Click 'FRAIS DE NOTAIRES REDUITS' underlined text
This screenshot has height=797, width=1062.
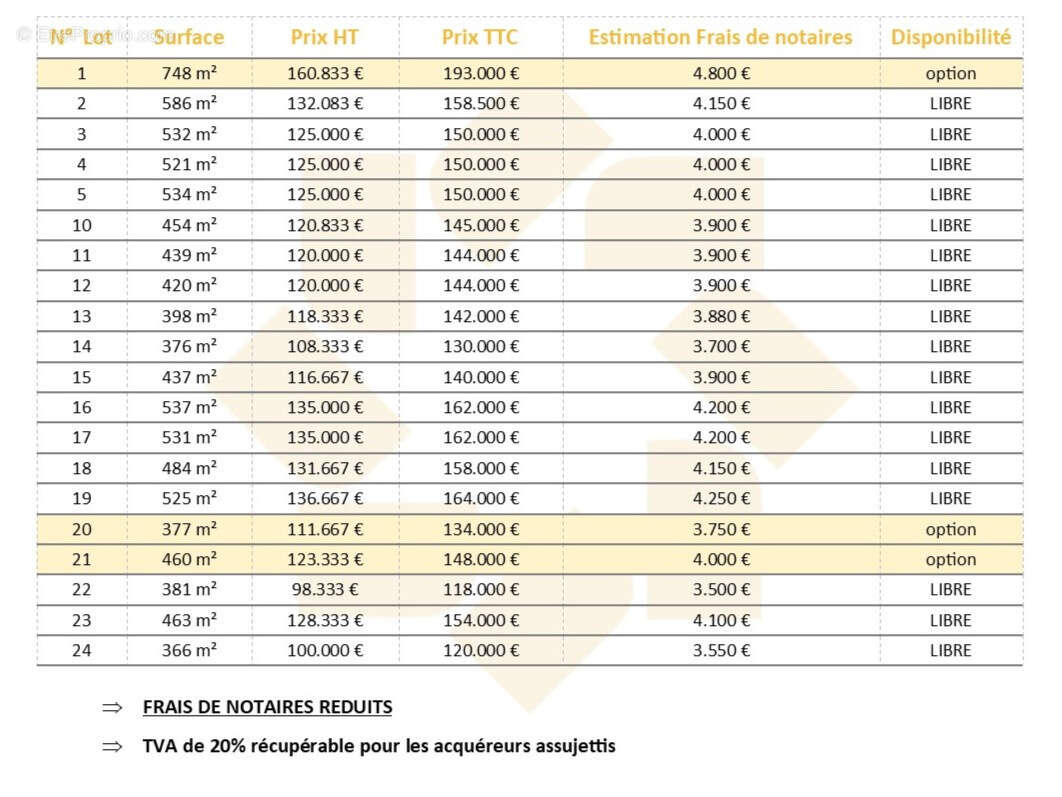point(268,707)
